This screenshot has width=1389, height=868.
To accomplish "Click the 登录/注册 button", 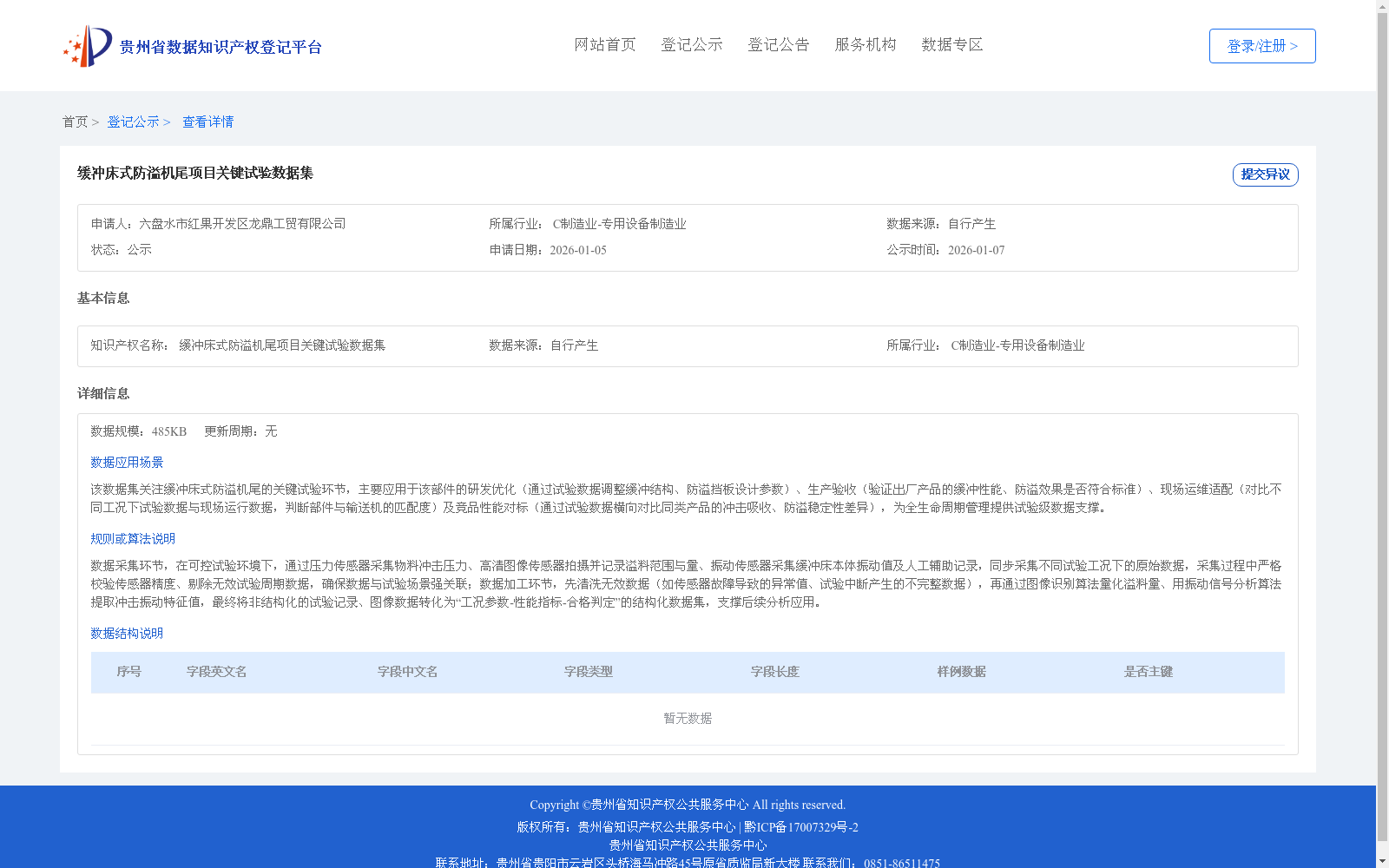I will tap(1262, 46).
